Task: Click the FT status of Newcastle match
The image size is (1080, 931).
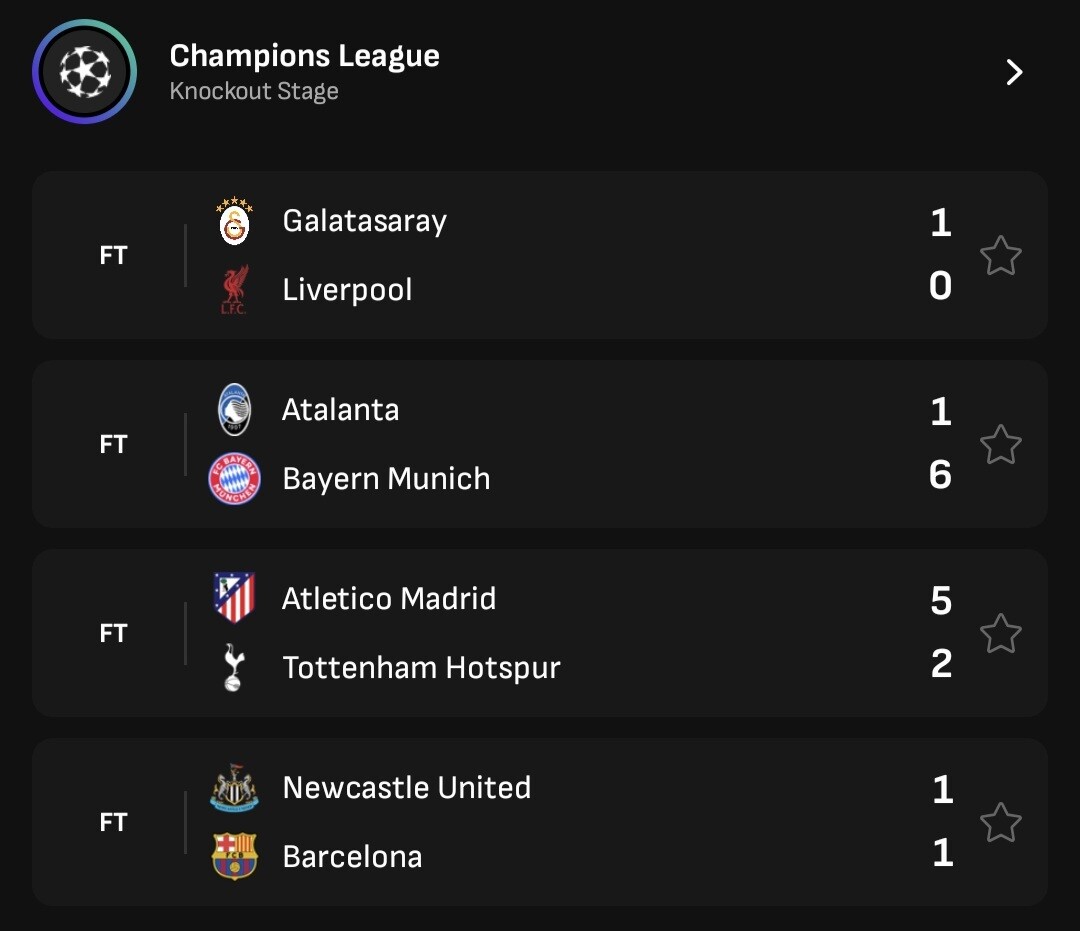Action: tap(113, 822)
